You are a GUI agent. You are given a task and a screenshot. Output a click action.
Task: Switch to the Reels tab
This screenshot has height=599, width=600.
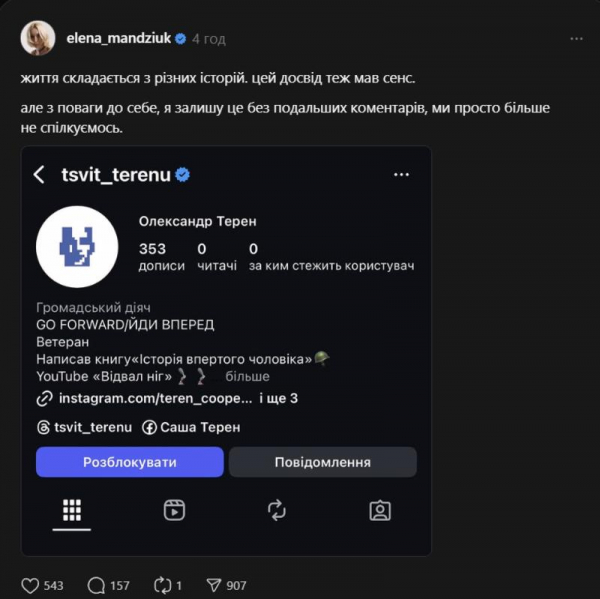pos(174,510)
